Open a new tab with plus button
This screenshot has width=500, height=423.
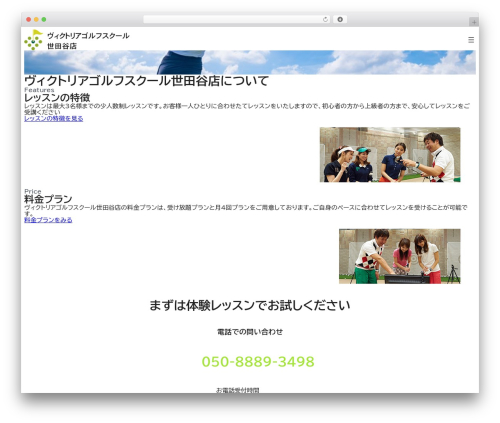click(x=474, y=22)
